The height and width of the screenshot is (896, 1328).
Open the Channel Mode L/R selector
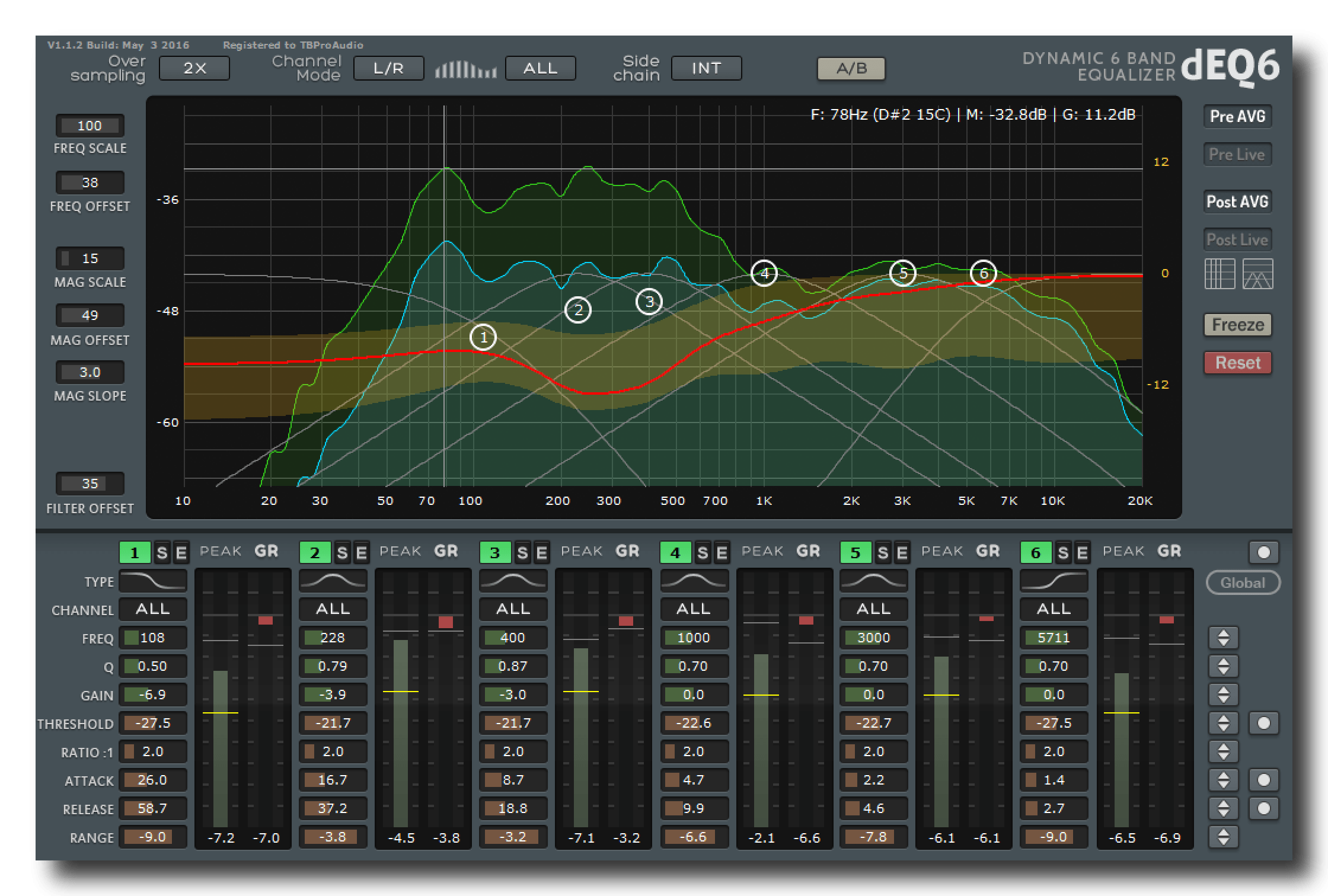click(x=388, y=69)
